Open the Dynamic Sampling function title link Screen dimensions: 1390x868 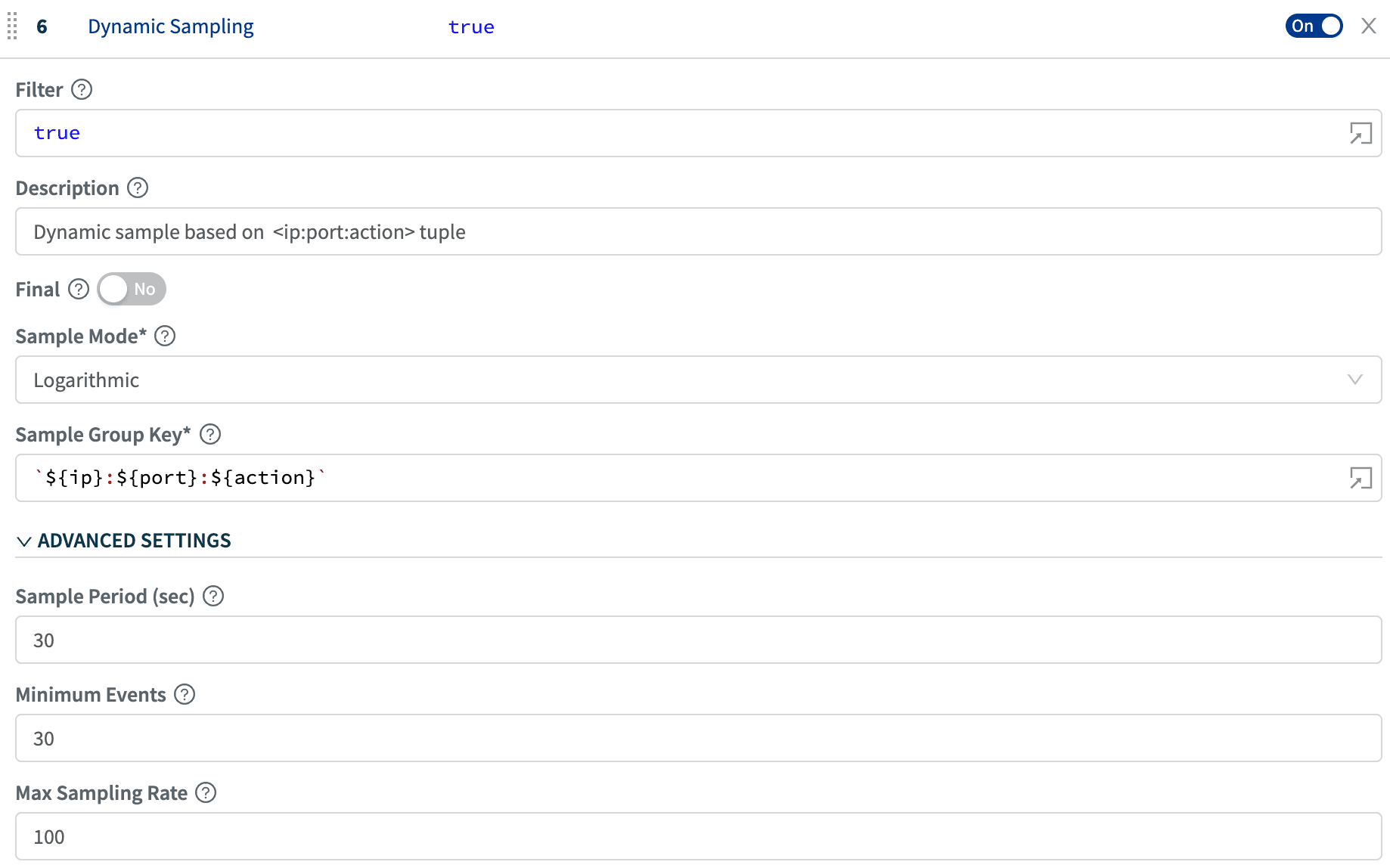[170, 26]
